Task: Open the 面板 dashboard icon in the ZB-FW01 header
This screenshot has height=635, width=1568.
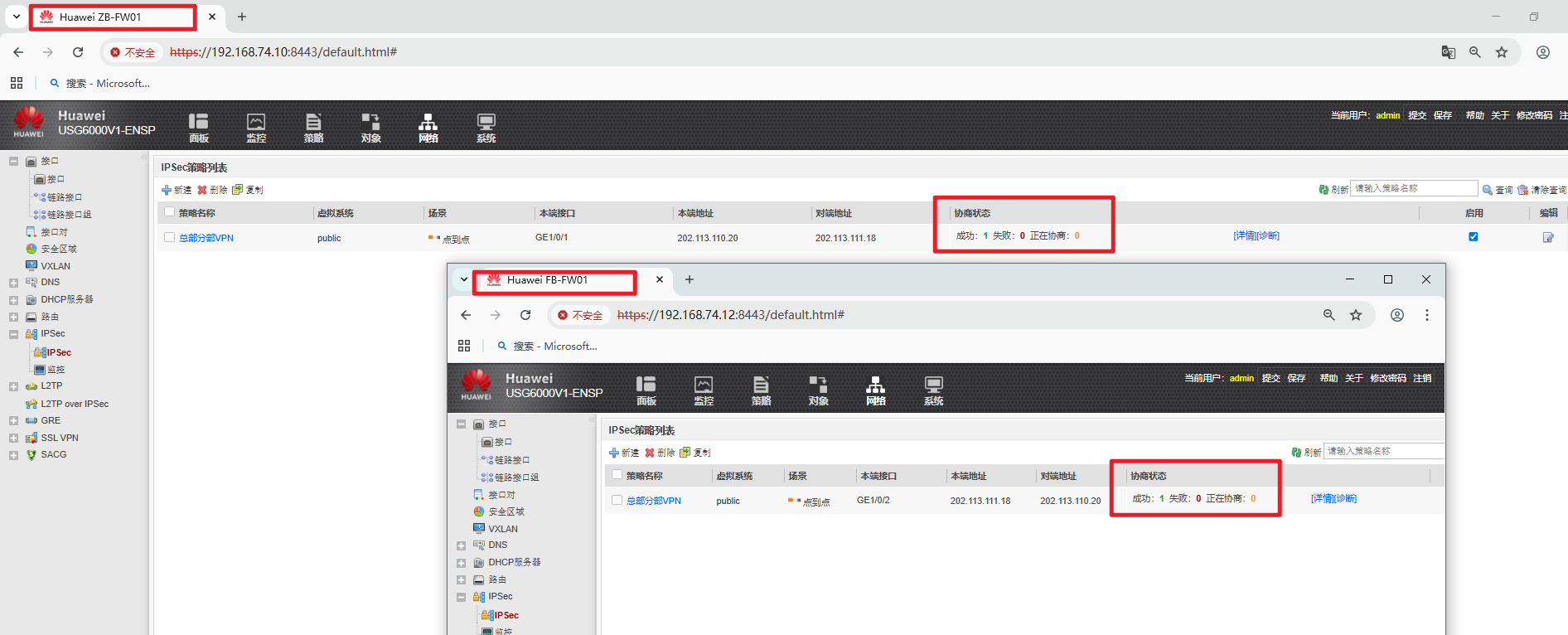Action: 198,127
